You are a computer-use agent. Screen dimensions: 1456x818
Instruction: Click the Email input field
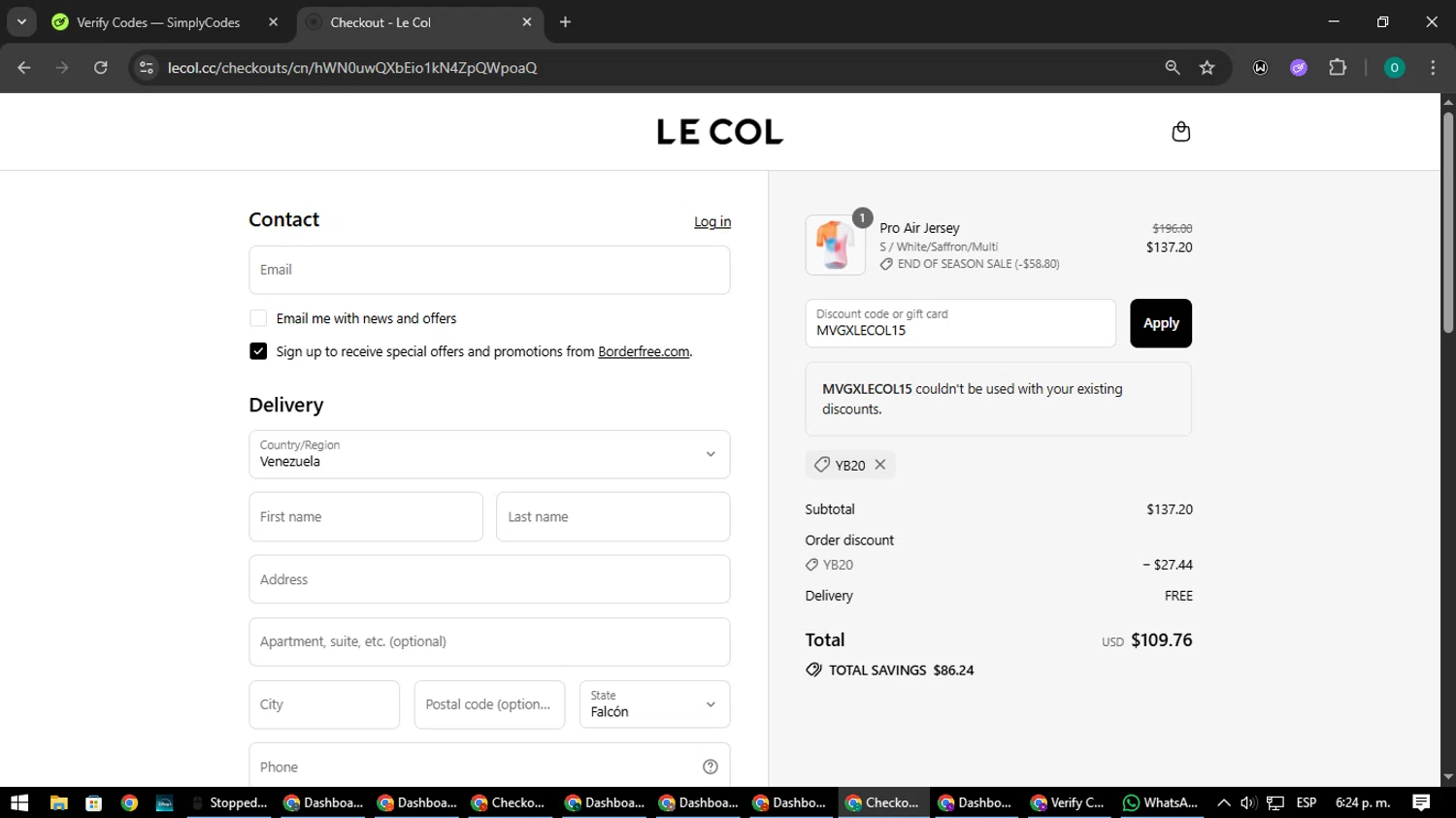[x=489, y=270]
